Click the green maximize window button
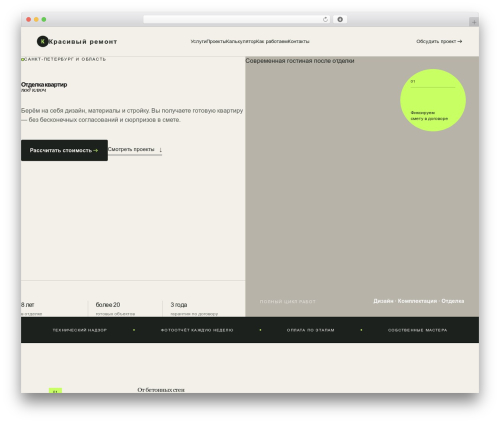The image size is (500, 423). pos(44,19)
